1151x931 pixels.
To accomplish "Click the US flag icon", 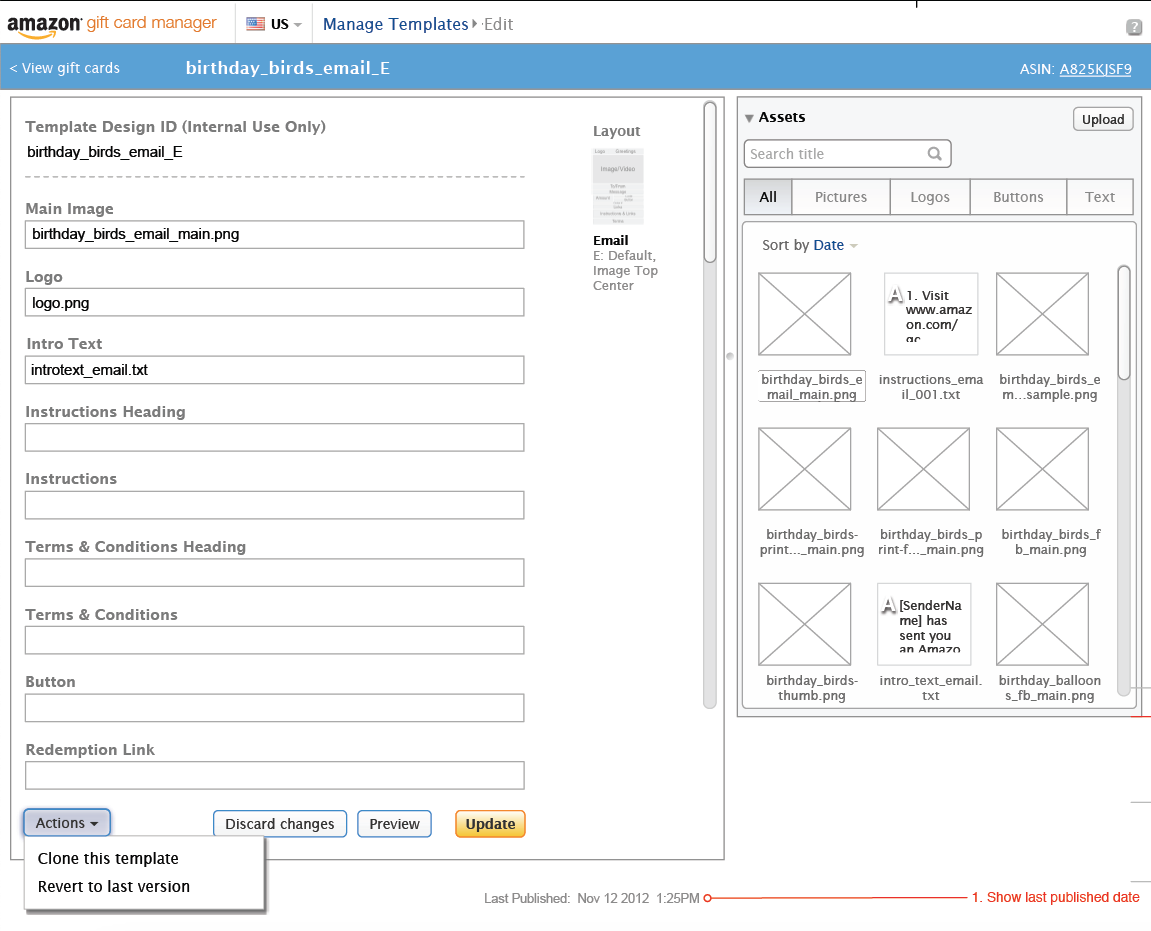I will coord(255,23).
